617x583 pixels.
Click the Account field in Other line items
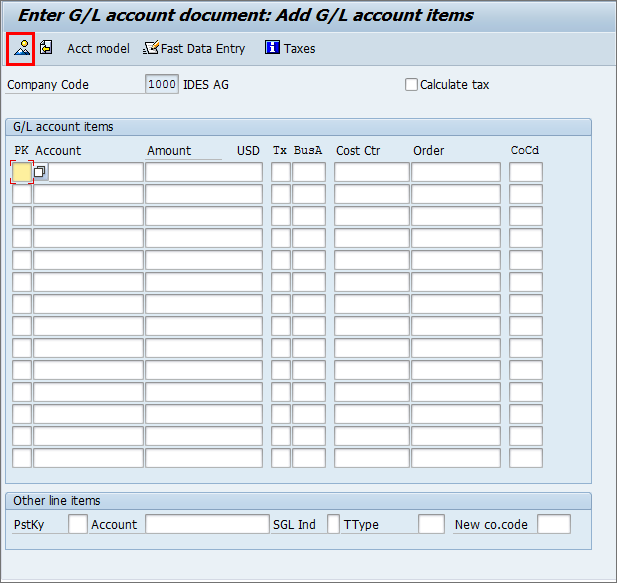click(x=207, y=524)
